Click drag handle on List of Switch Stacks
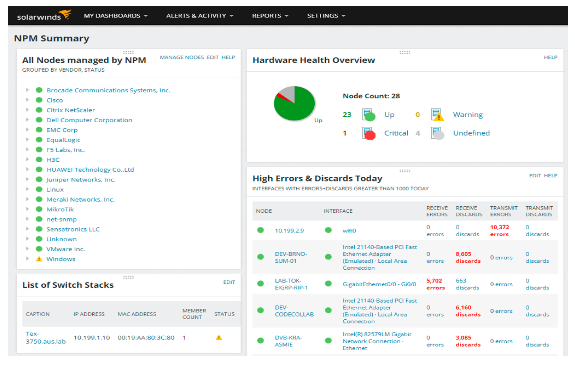 (128, 277)
